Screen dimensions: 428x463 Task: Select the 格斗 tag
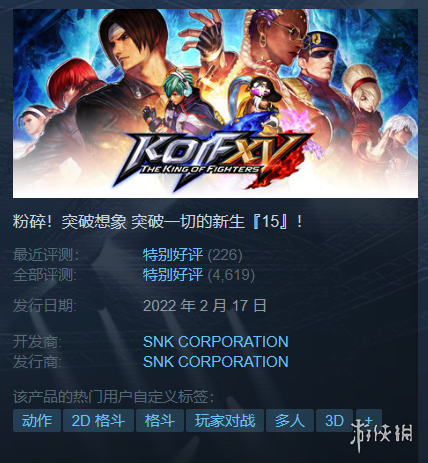click(x=160, y=420)
